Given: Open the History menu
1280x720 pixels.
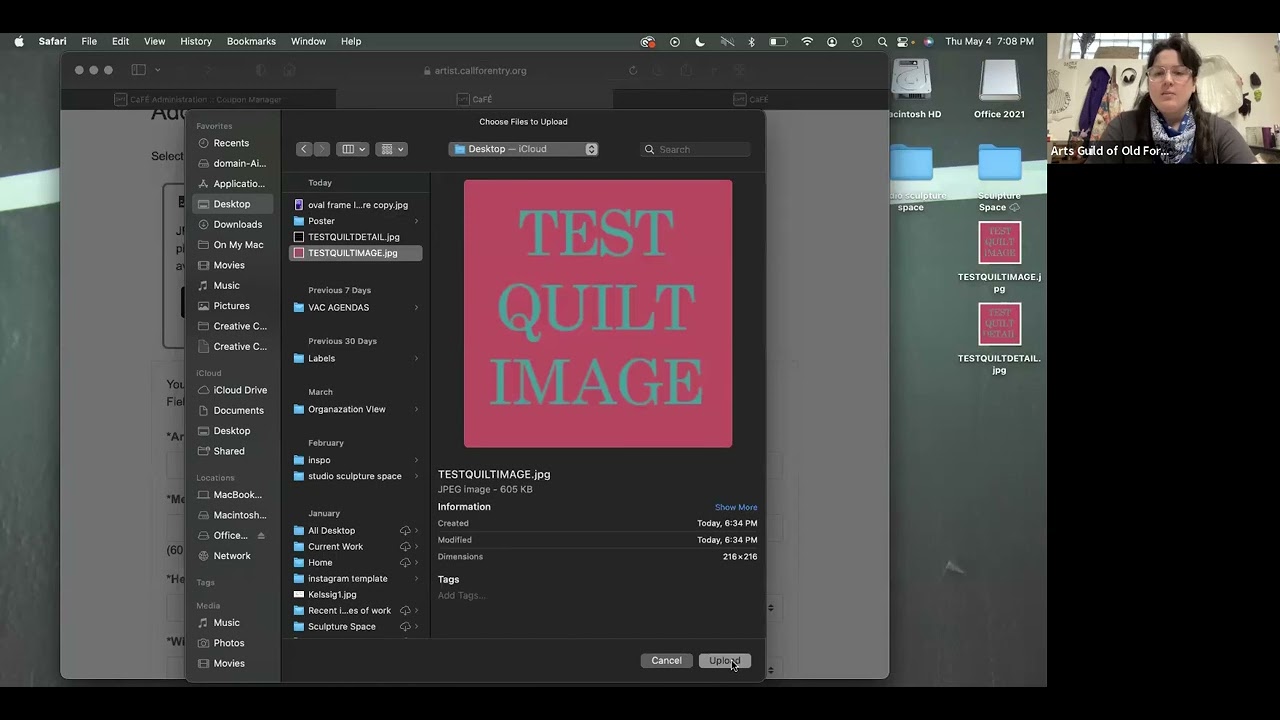Looking at the screenshot, I should coord(196,41).
